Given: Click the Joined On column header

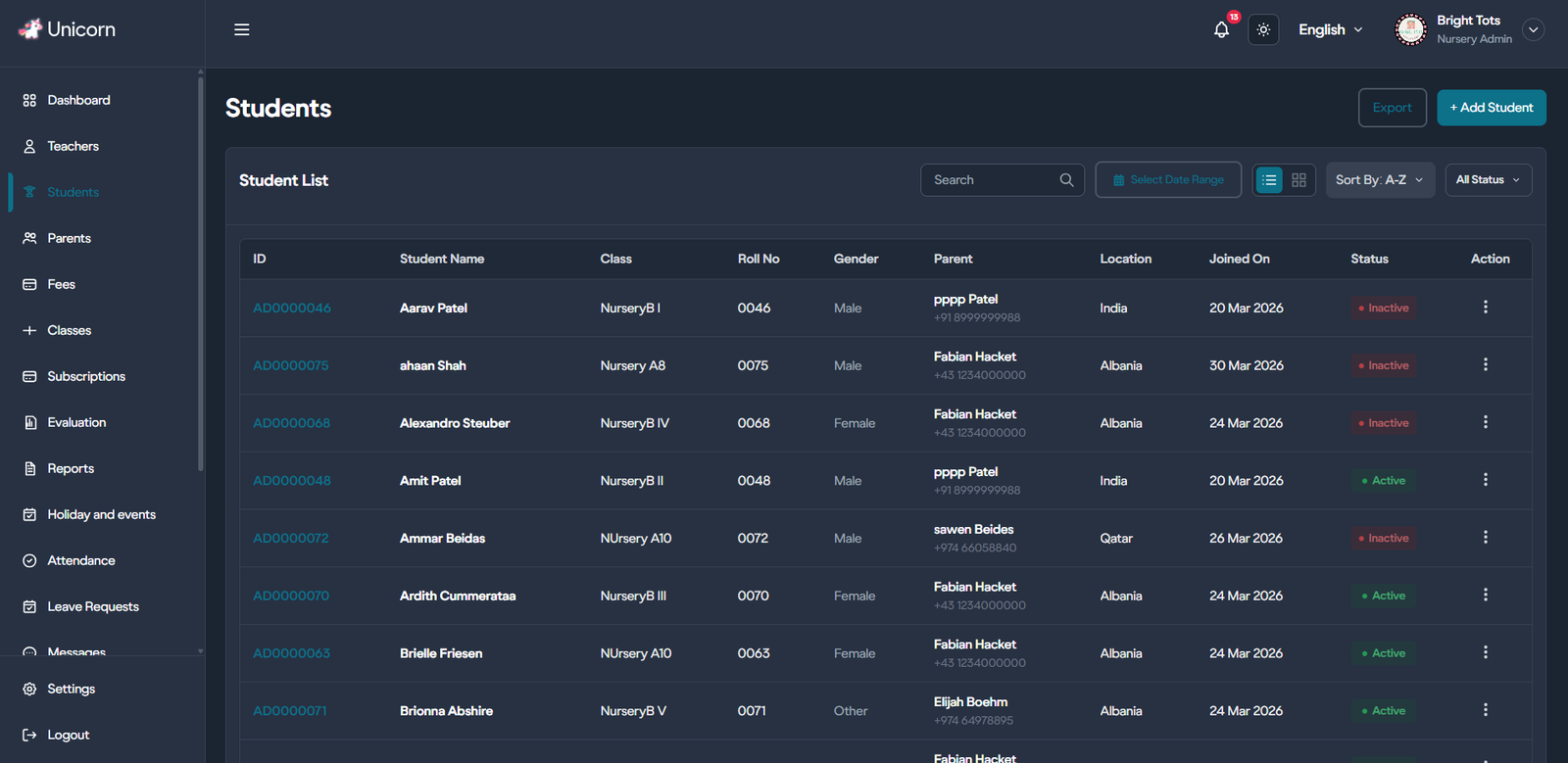Looking at the screenshot, I should [1239, 259].
